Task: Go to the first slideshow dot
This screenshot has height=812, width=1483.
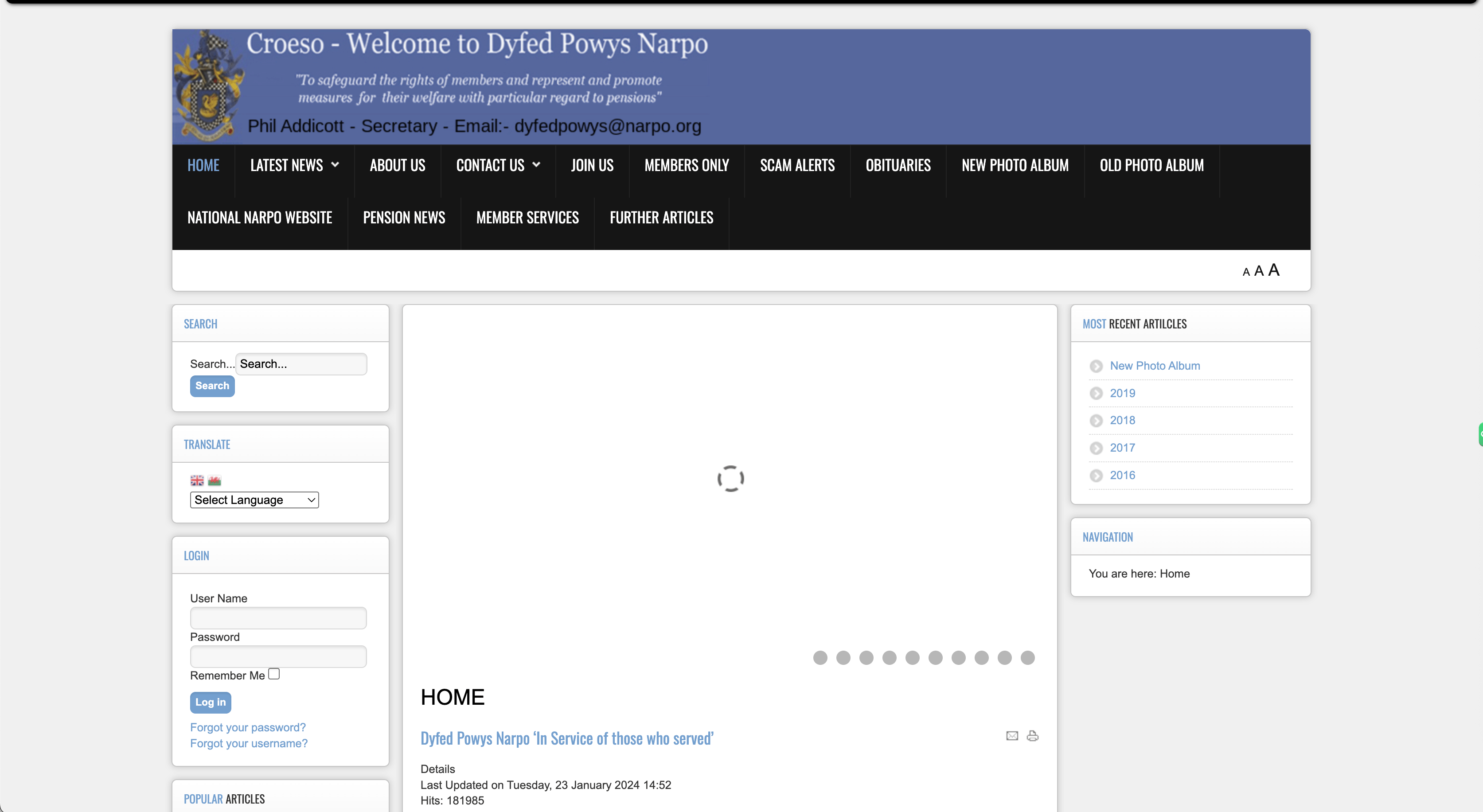Action: (820, 658)
